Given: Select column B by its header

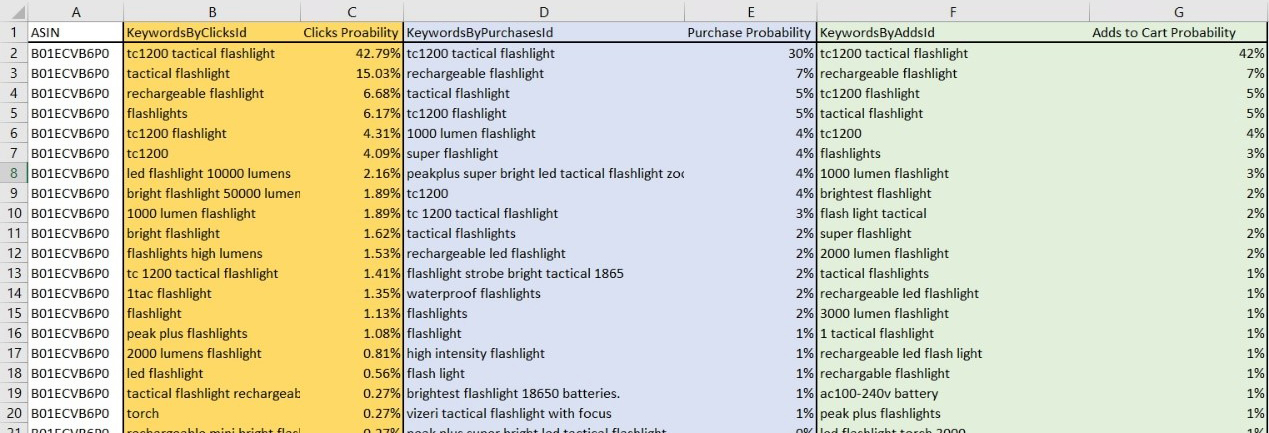Looking at the screenshot, I should tap(212, 10).
